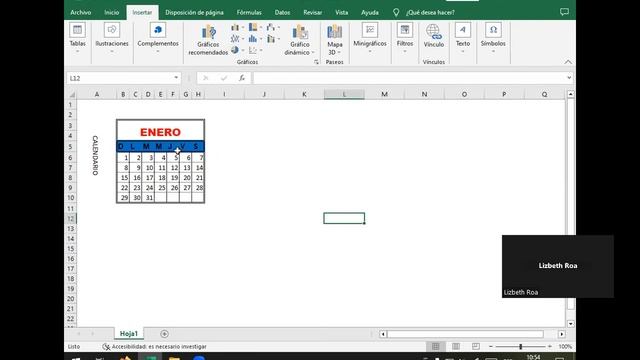
Task: Open the Archivo menu
Action: 81,13
